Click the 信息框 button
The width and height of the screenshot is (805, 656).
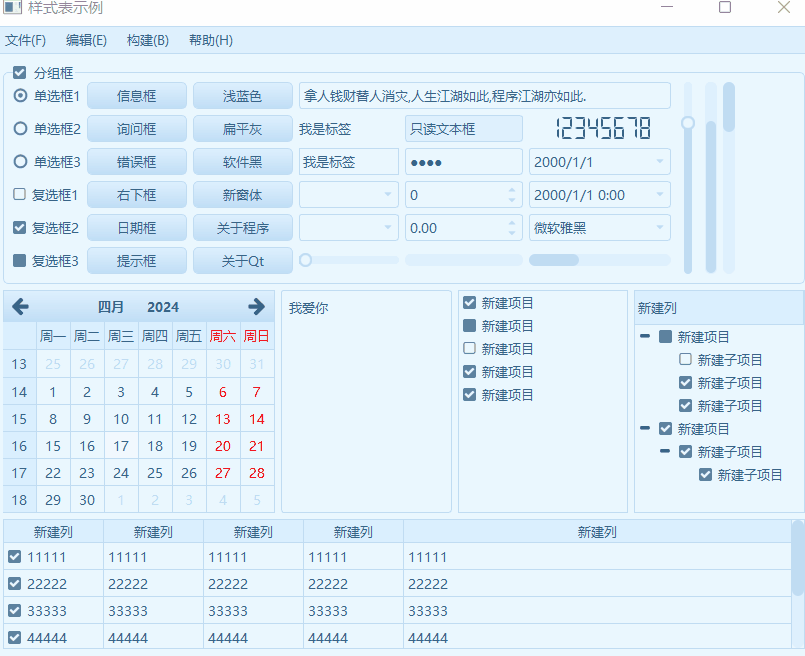pyautogui.click(x=137, y=95)
